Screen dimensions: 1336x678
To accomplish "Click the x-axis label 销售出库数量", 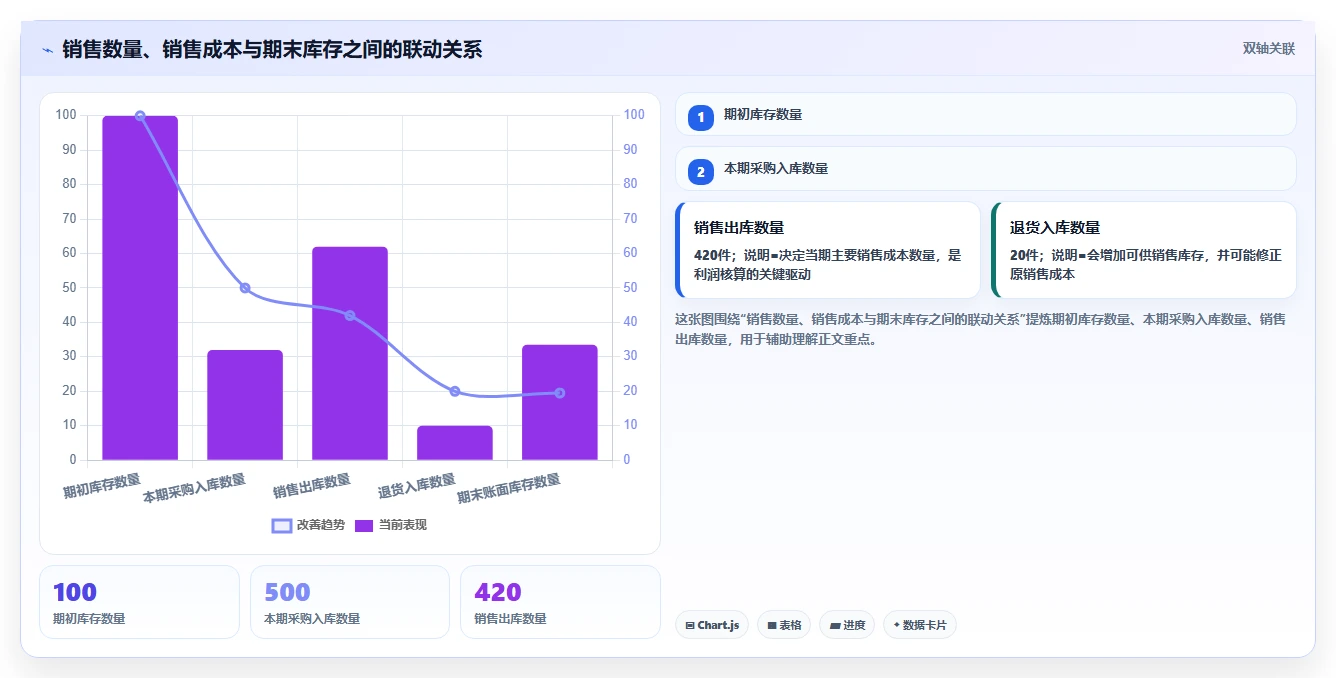I will tap(312, 486).
